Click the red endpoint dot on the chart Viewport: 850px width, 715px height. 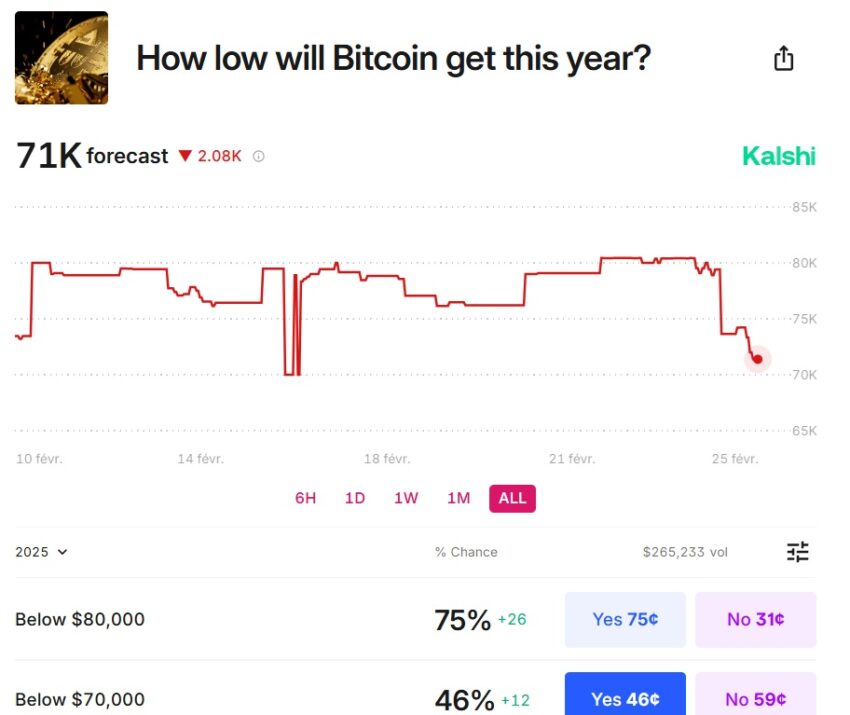pyautogui.click(x=757, y=359)
